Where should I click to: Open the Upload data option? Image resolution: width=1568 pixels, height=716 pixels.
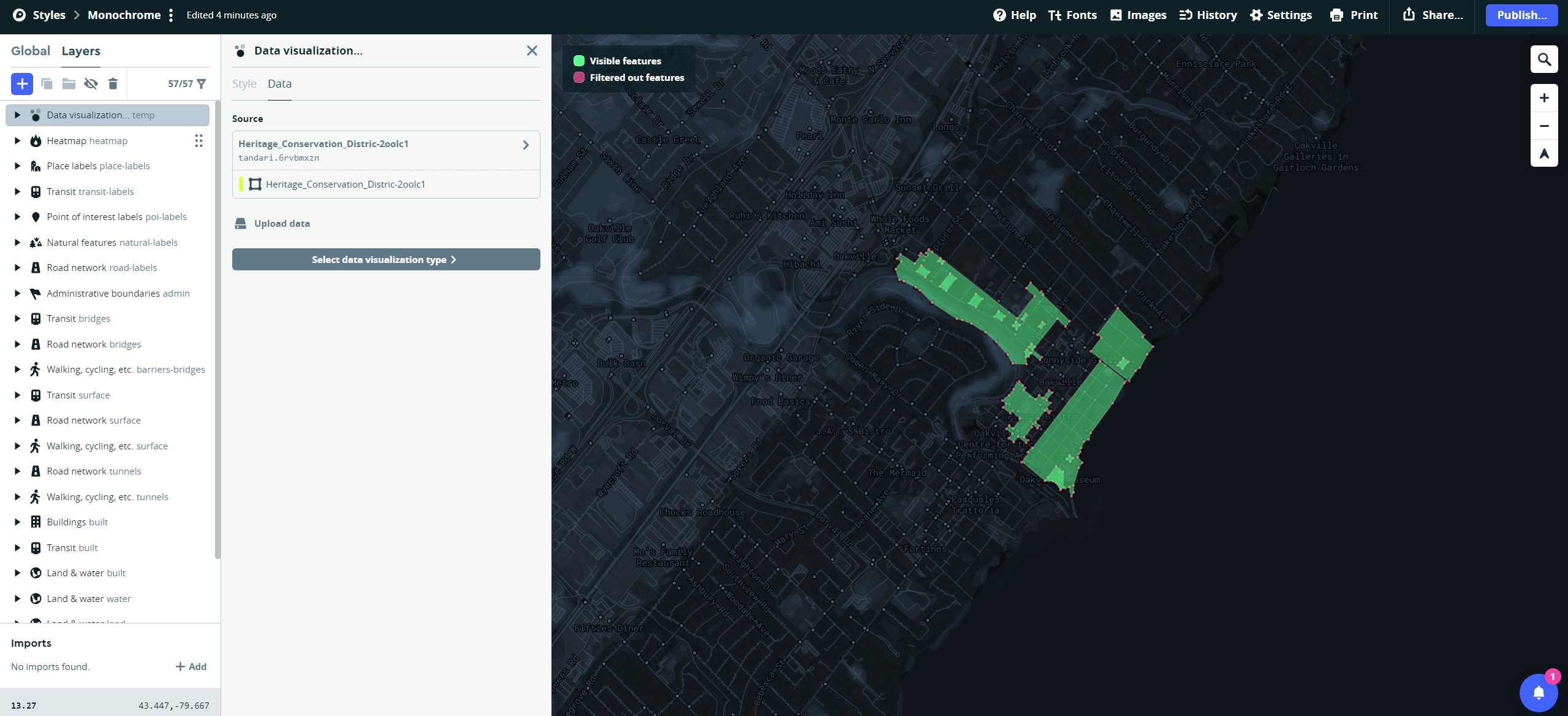(x=272, y=223)
